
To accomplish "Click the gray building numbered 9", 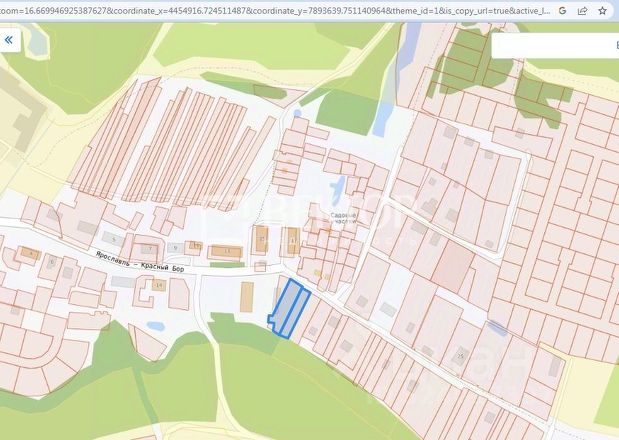I will point(175,248).
